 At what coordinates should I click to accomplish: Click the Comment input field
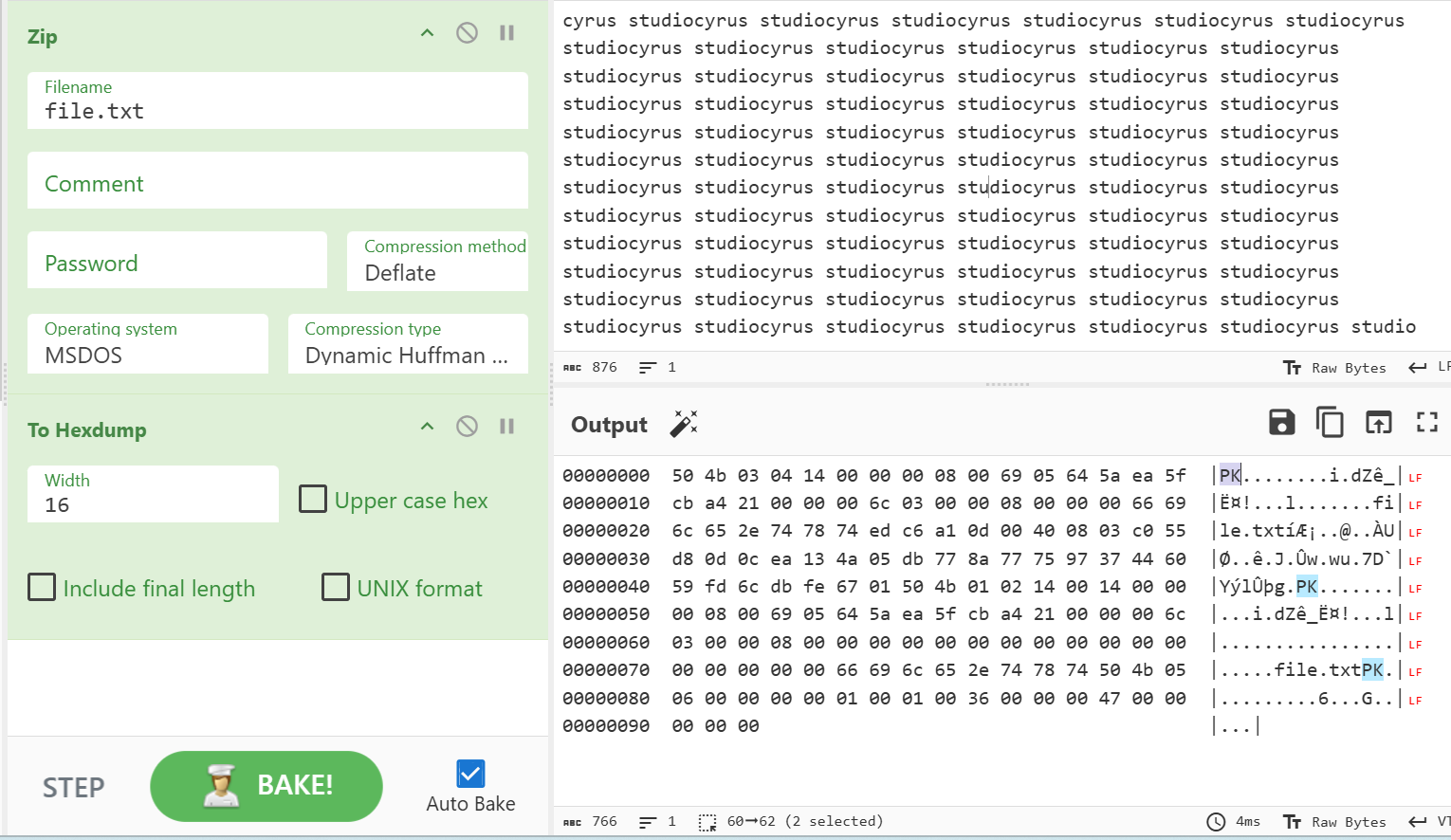click(277, 180)
